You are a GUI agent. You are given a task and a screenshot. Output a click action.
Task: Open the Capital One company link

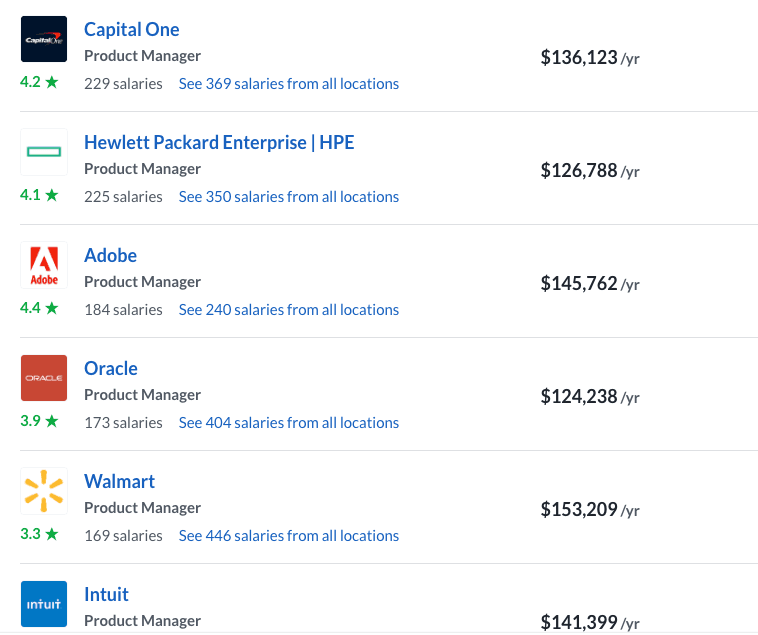[x=131, y=30]
